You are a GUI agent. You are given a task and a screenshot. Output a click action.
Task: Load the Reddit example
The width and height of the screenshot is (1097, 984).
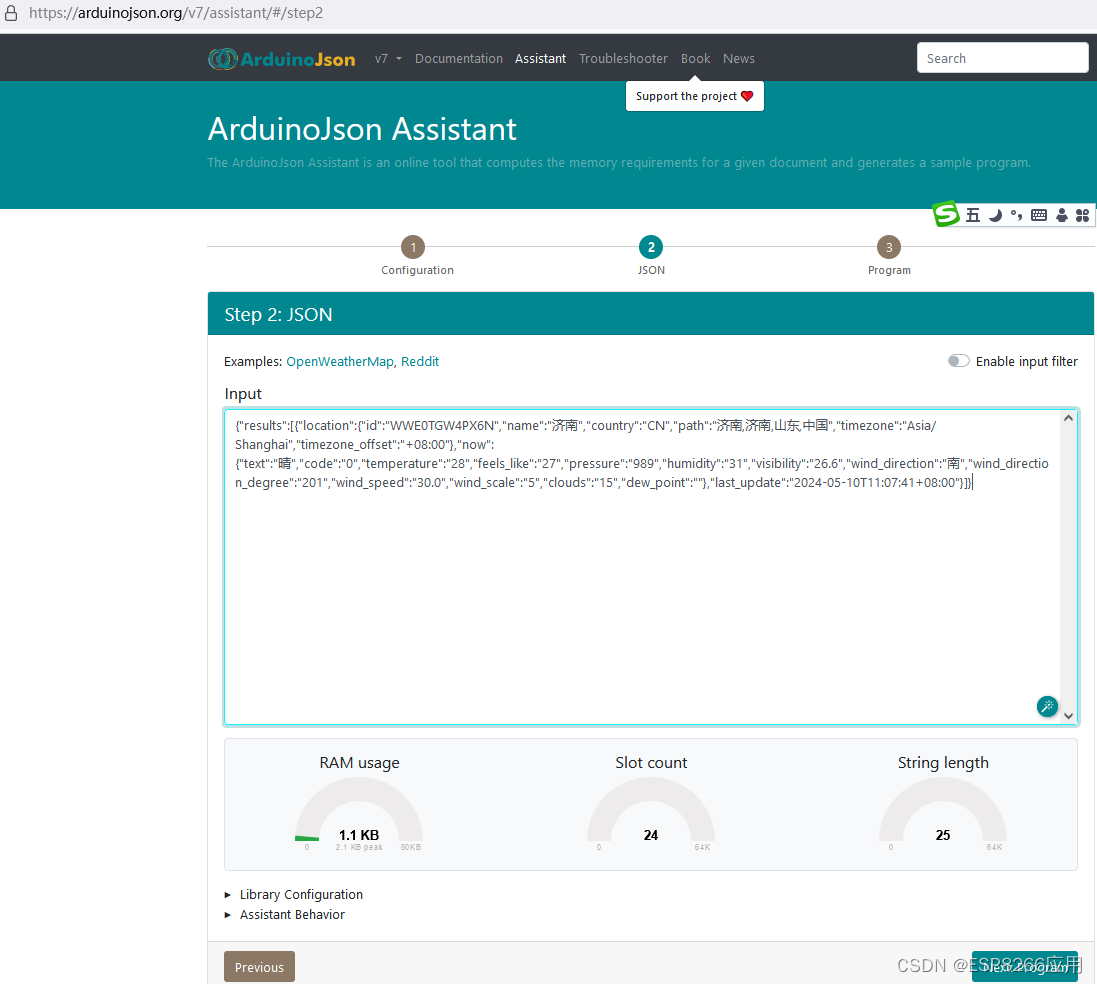[420, 361]
